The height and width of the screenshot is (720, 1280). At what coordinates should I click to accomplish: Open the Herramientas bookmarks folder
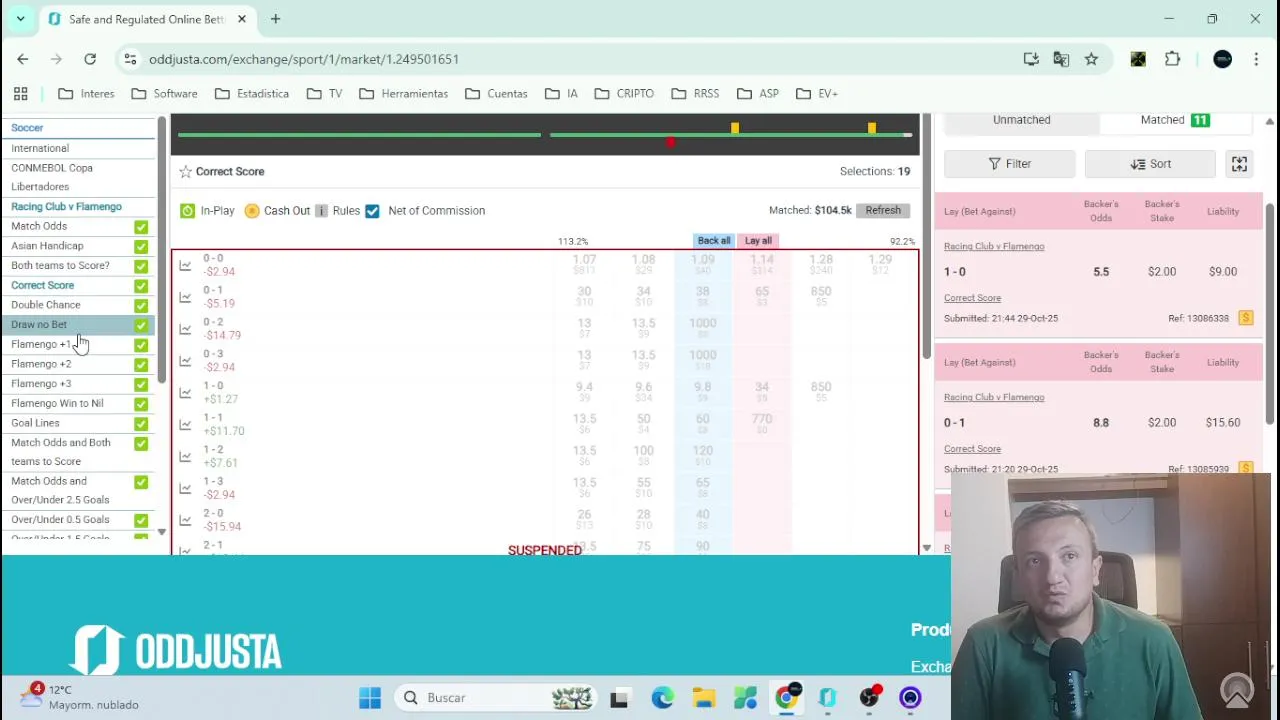(x=403, y=93)
